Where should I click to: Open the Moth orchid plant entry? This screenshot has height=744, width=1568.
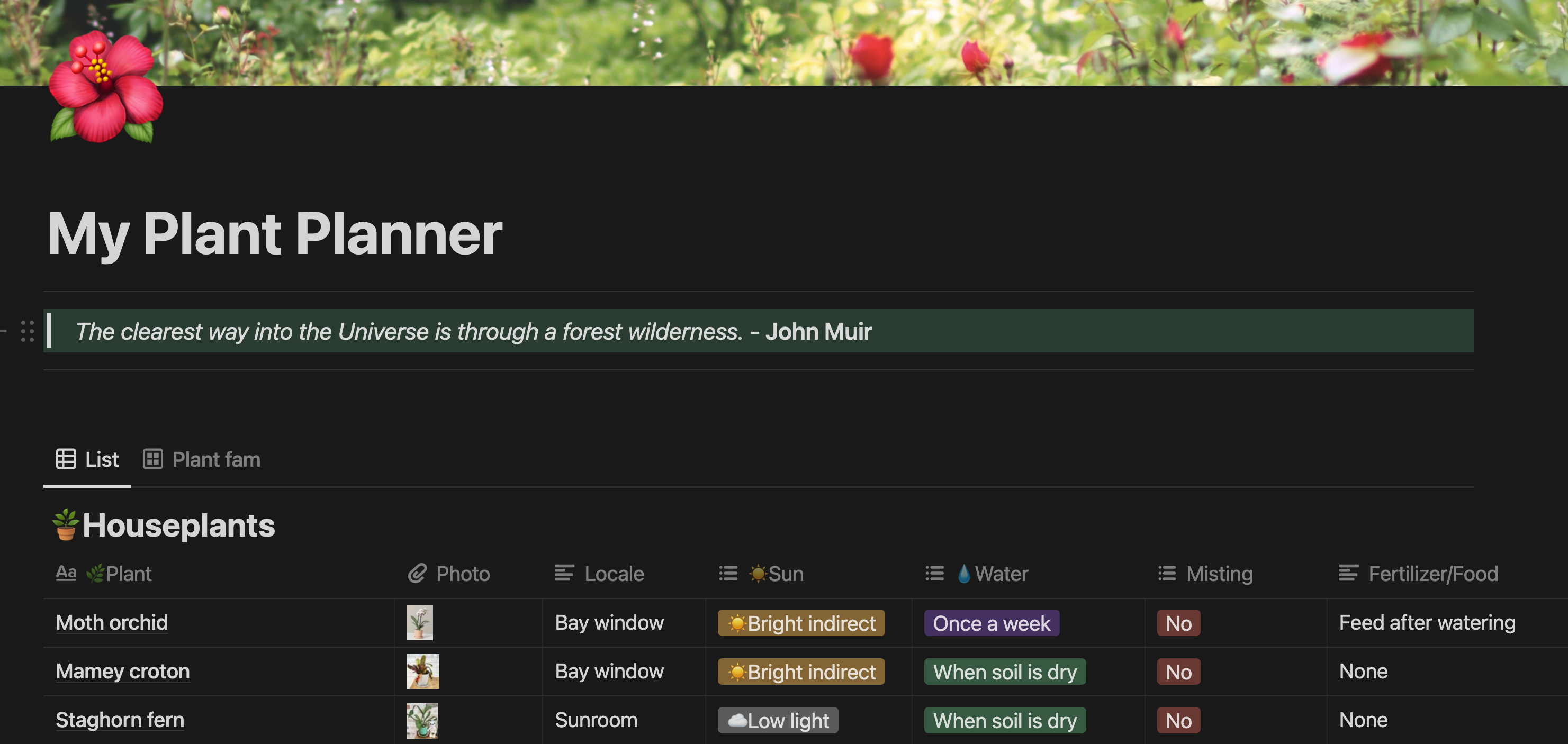coord(112,622)
